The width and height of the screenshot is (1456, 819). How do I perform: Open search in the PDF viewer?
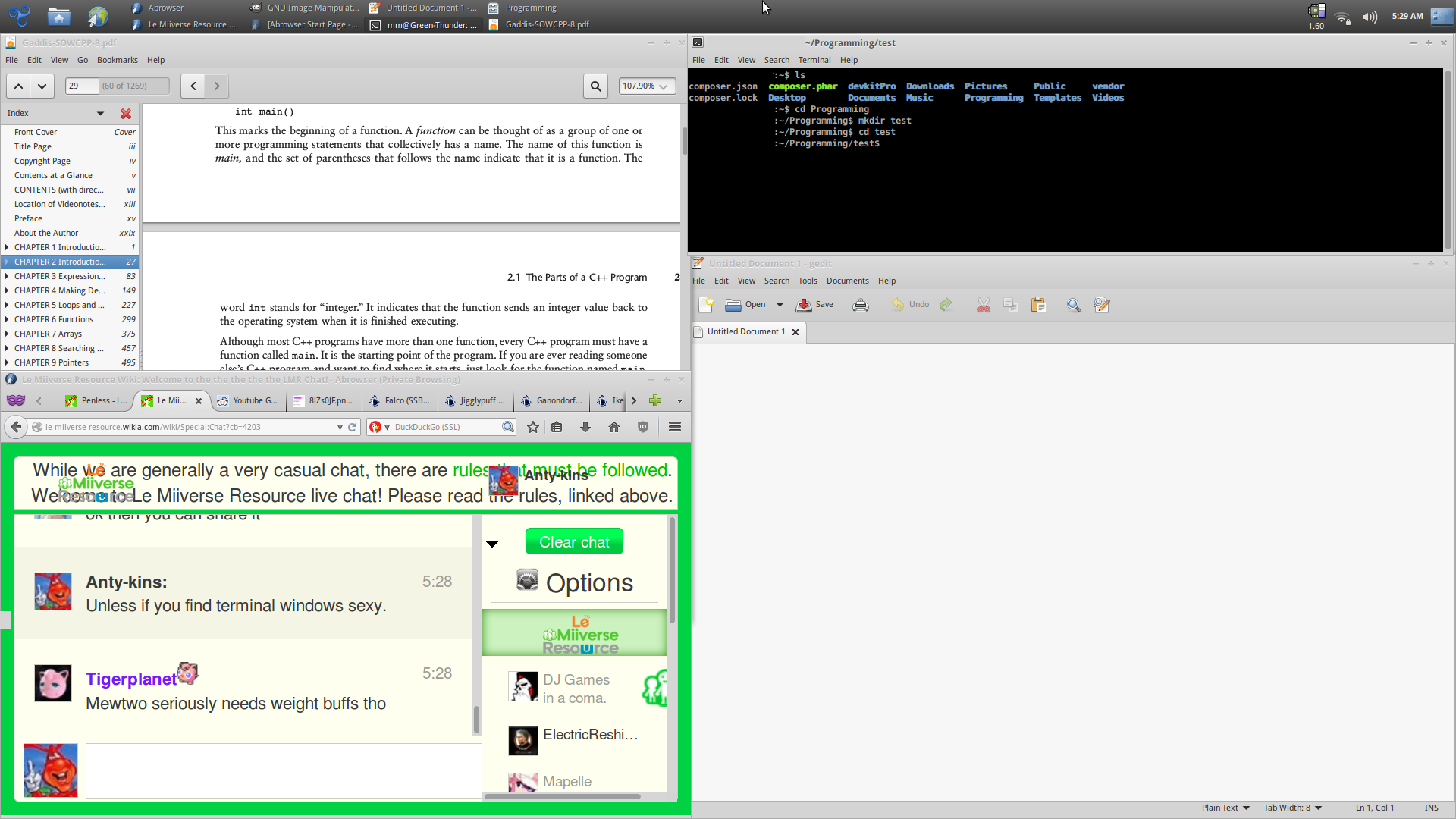(x=596, y=86)
